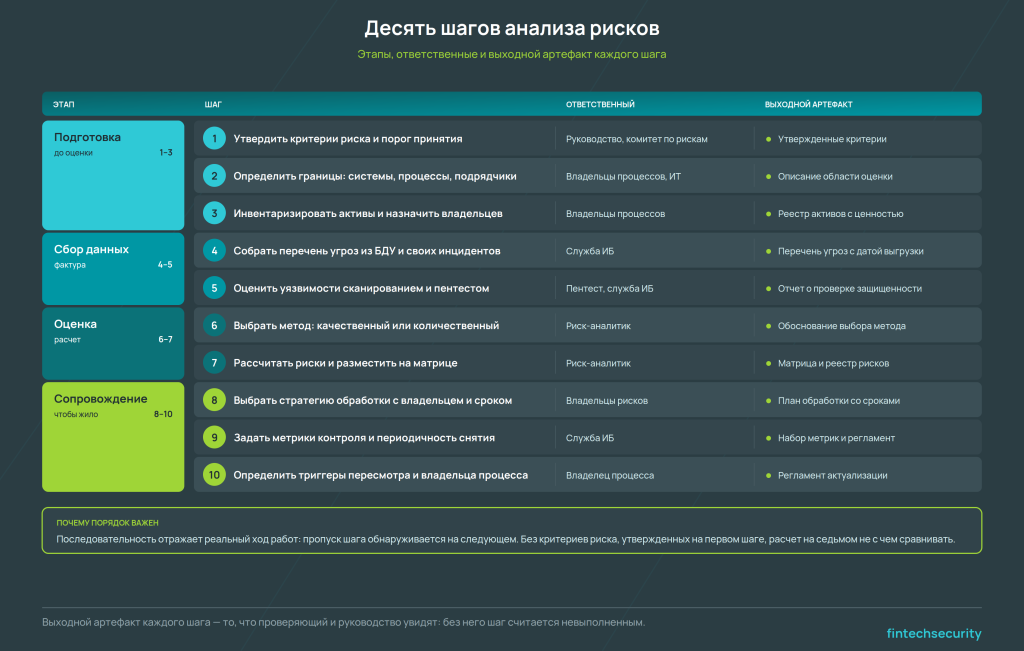
Task: Click the paragraph starting Последовательность отражает
Action: [x=505, y=539]
